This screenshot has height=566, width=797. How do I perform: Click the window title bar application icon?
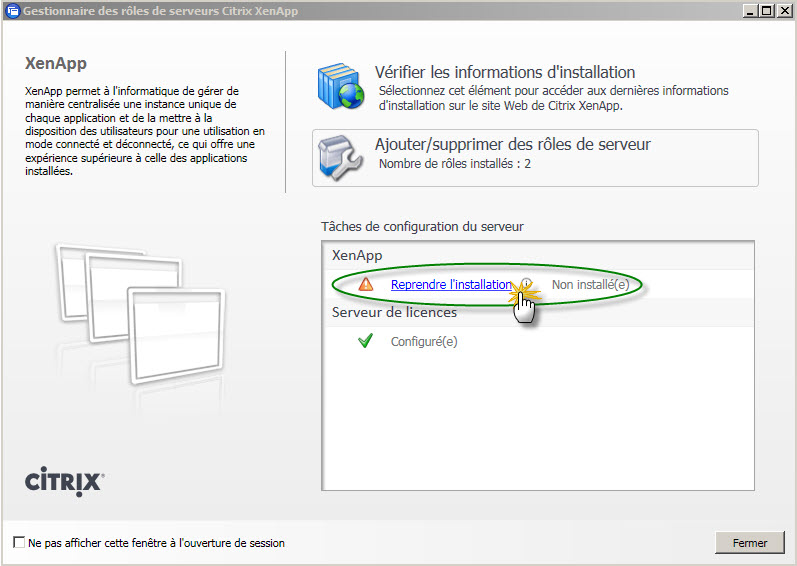[12, 11]
